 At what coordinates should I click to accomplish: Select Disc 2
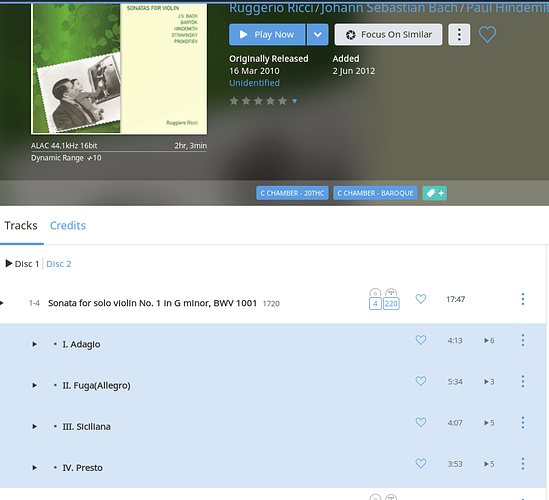[59, 264]
